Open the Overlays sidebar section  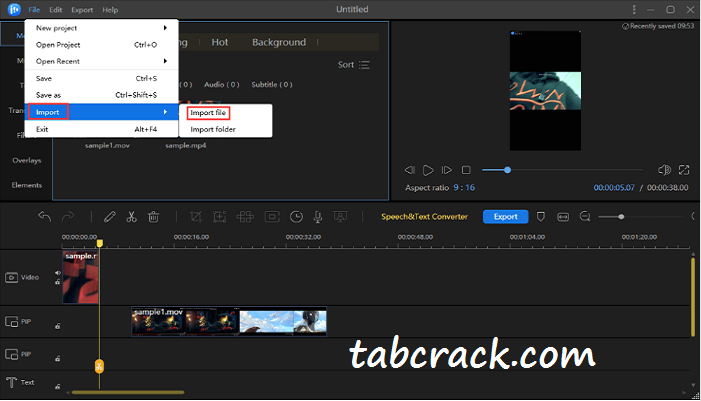pyautogui.click(x=27, y=160)
